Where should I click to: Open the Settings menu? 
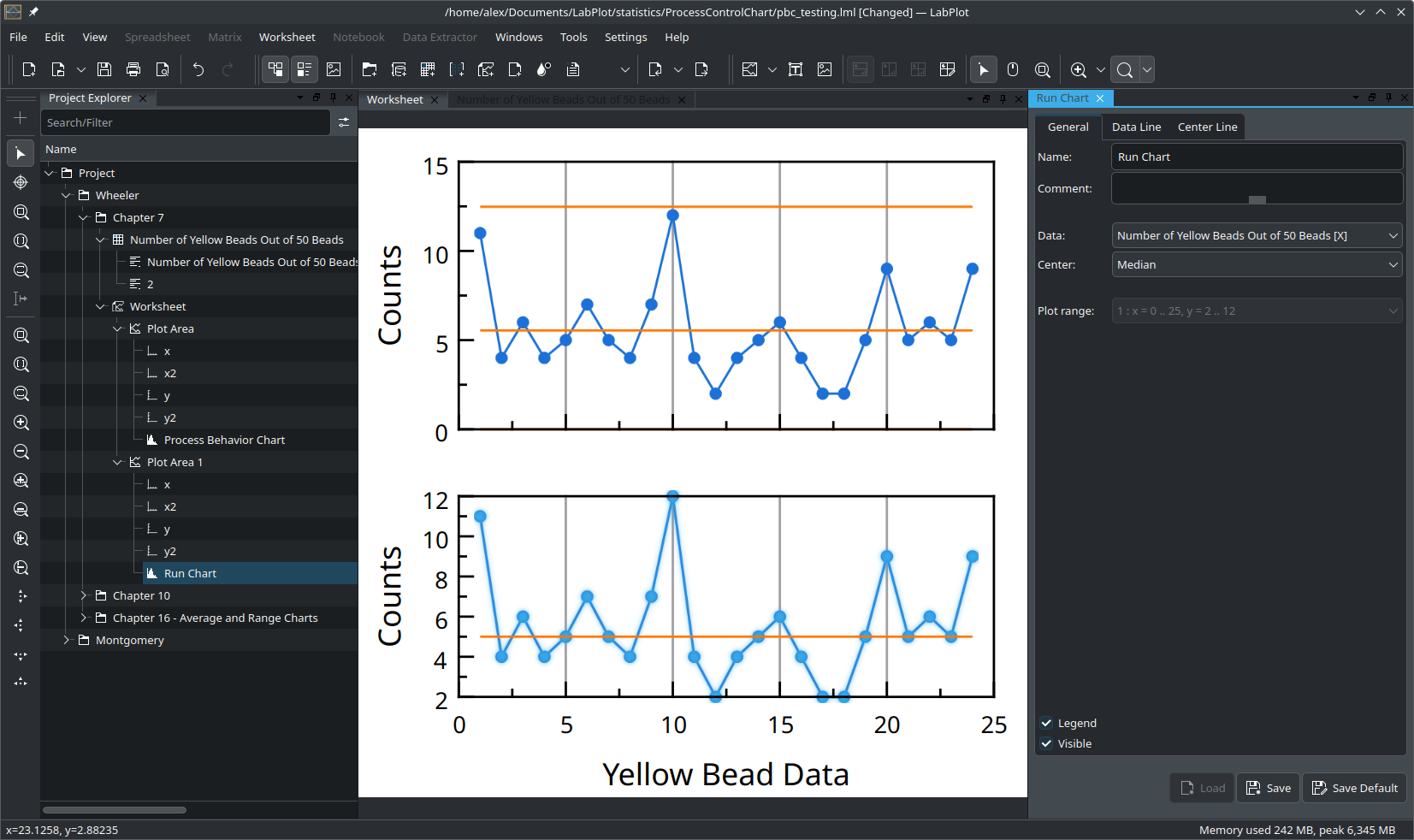click(625, 37)
